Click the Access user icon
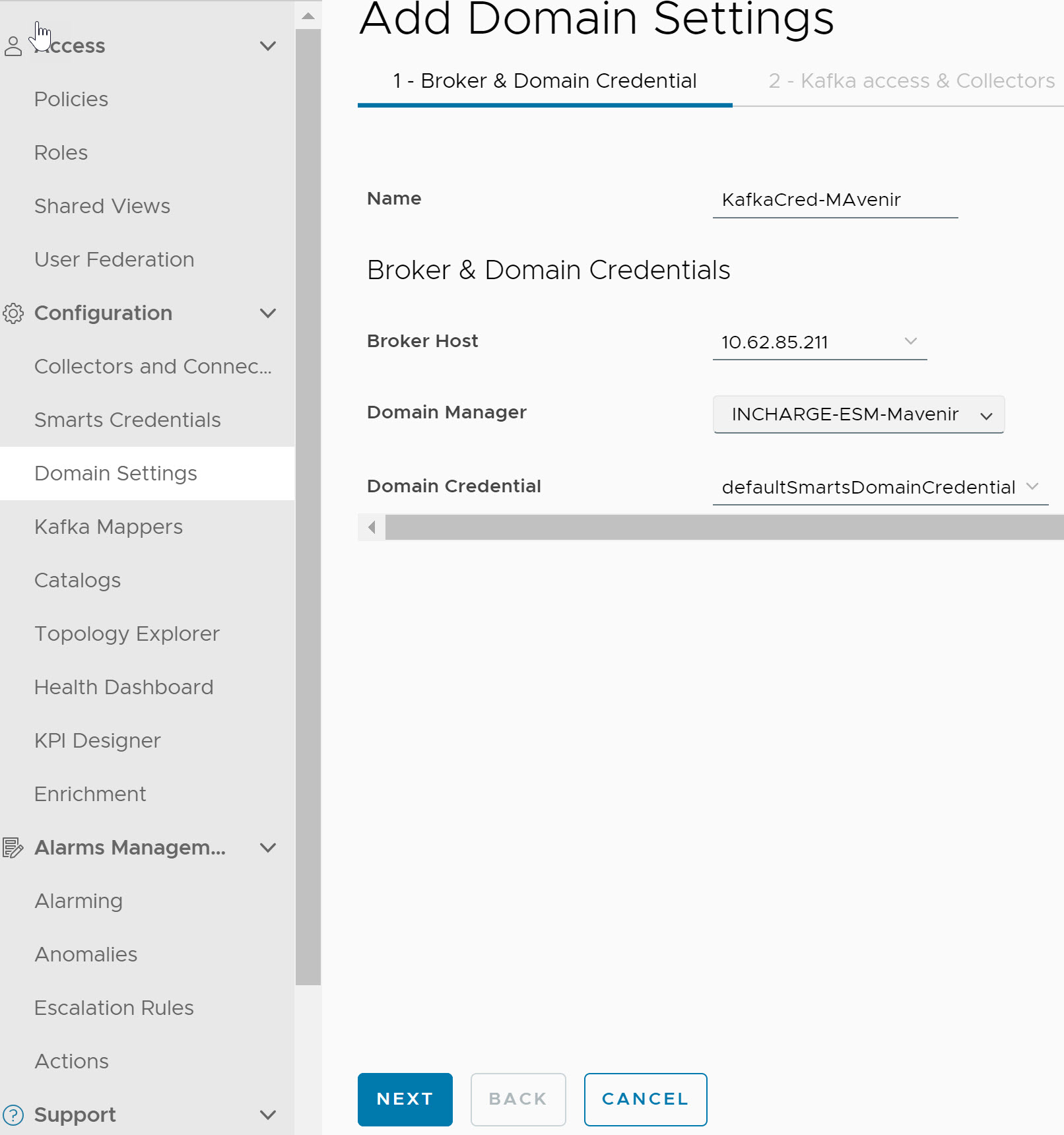This screenshot has width=1064, height=1135. 13,46
